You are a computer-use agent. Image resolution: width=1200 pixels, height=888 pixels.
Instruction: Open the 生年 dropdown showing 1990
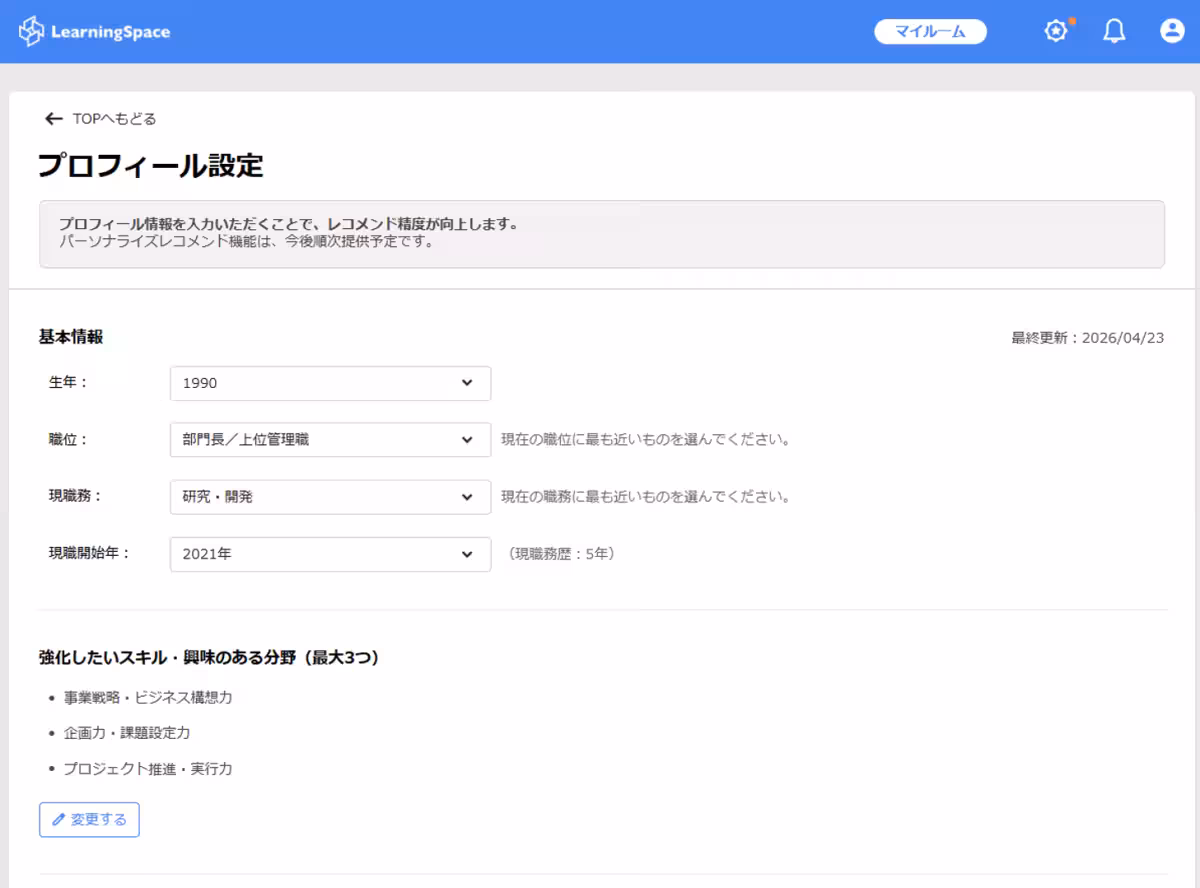tap(331, 383)
